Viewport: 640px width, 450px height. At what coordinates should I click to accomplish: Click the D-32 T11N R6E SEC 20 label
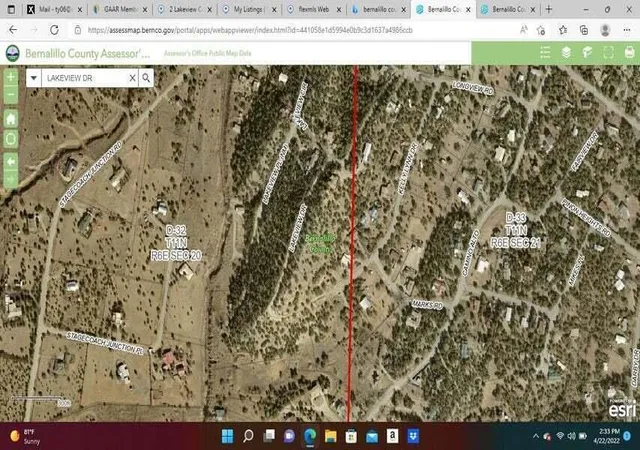[x=176, y=243]
